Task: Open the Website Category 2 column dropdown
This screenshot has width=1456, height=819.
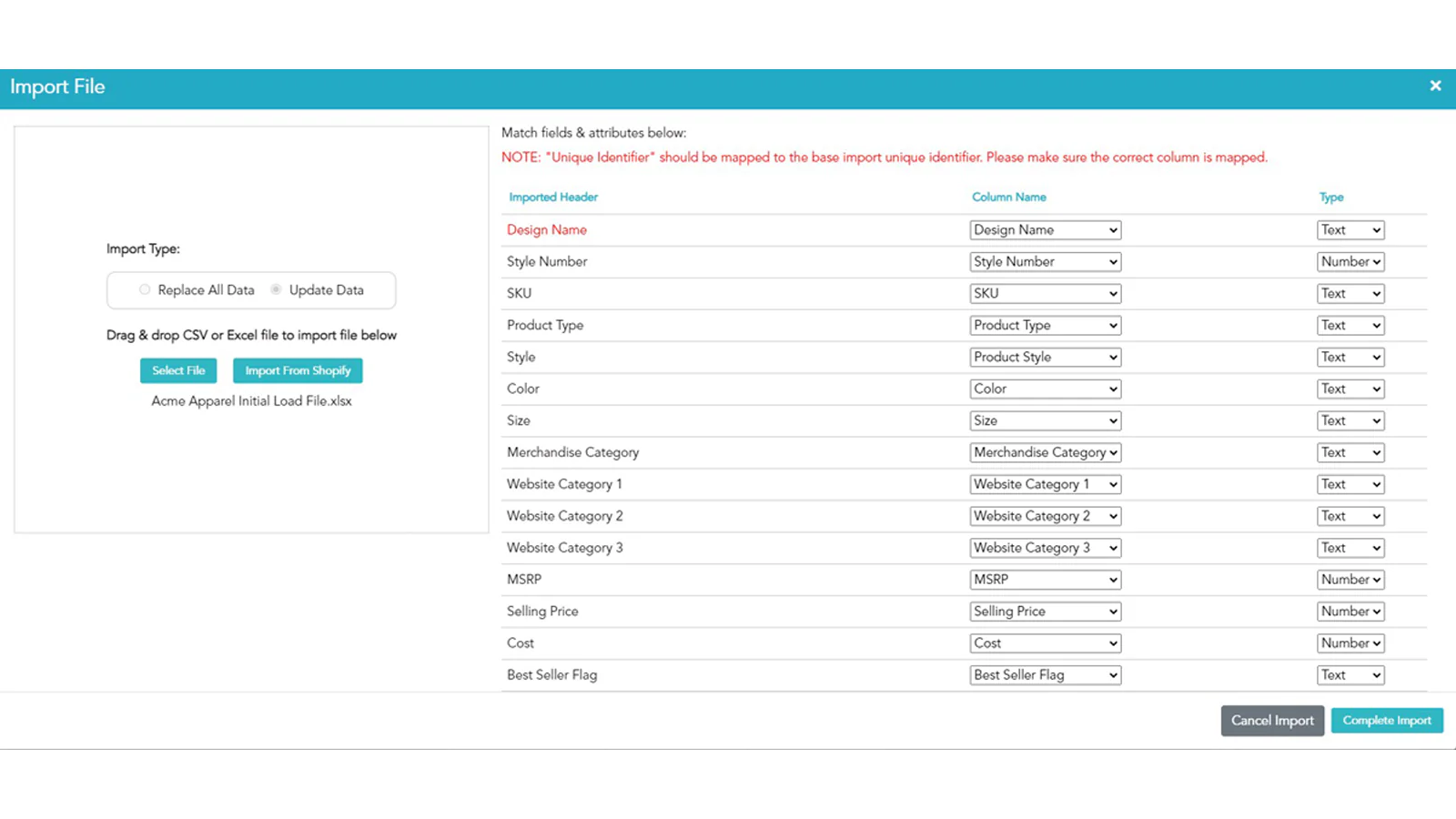Action: pos(1045,516)
